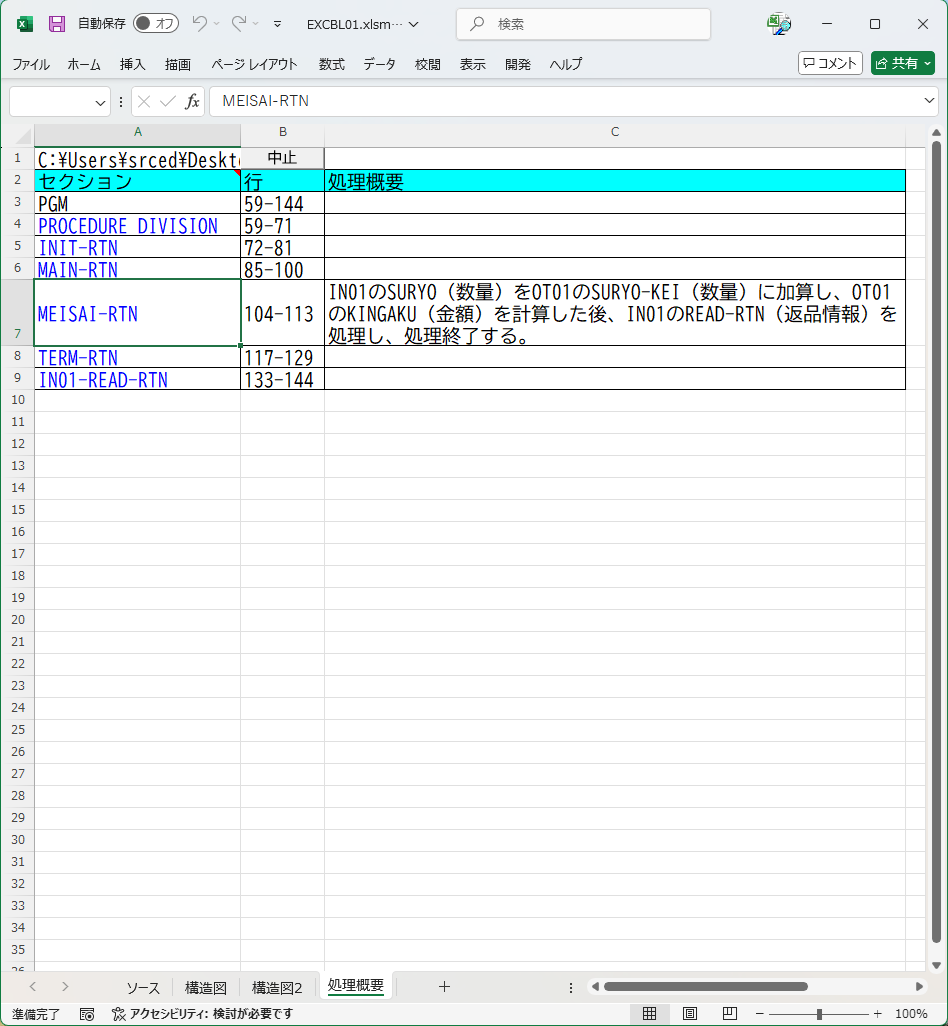Open the 挿入 ribbon tab
Screen dimensions: 948x1026
(132, 64)
